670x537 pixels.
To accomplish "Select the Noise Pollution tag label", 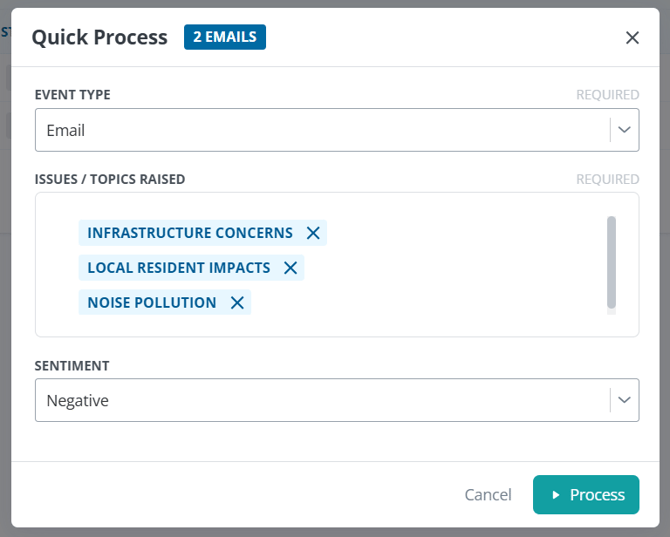I will click(x=152, y=302).
